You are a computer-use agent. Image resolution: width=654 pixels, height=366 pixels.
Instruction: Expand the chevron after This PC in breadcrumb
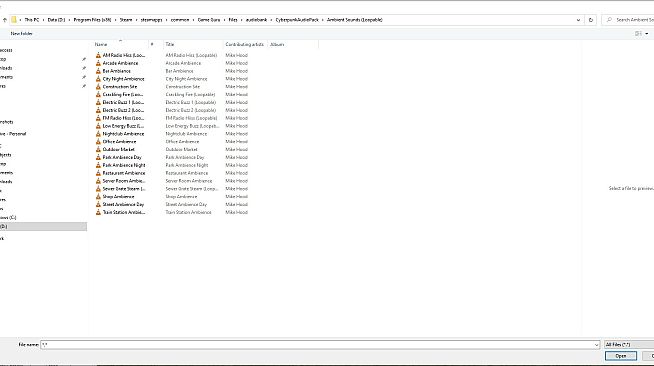coord(43,20)
